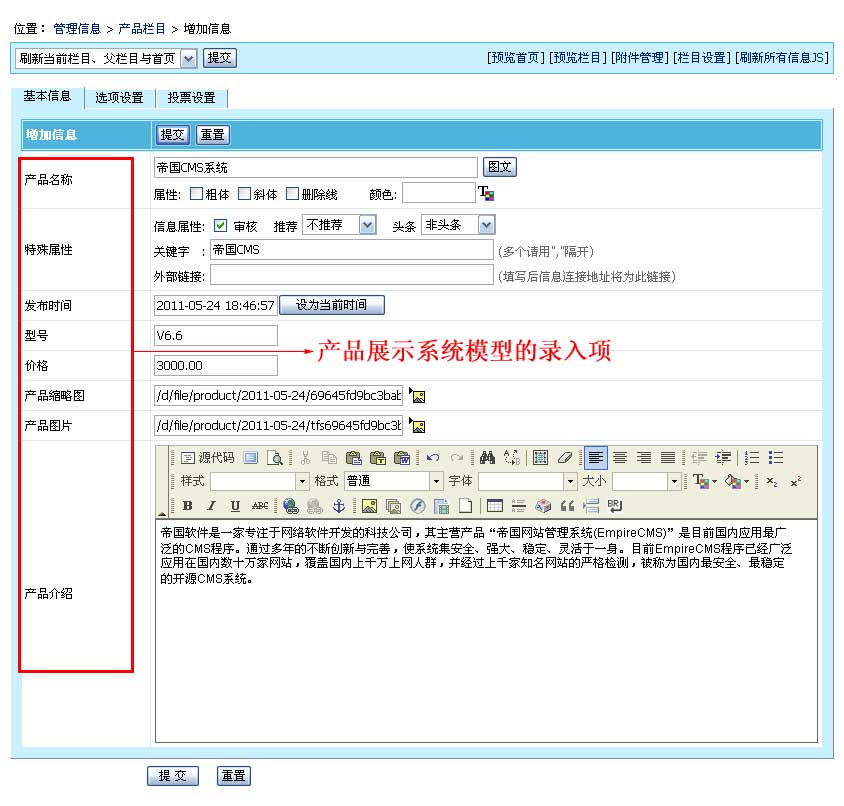Click the 价格 input field
844x806 pixels.
pos(215,366)
